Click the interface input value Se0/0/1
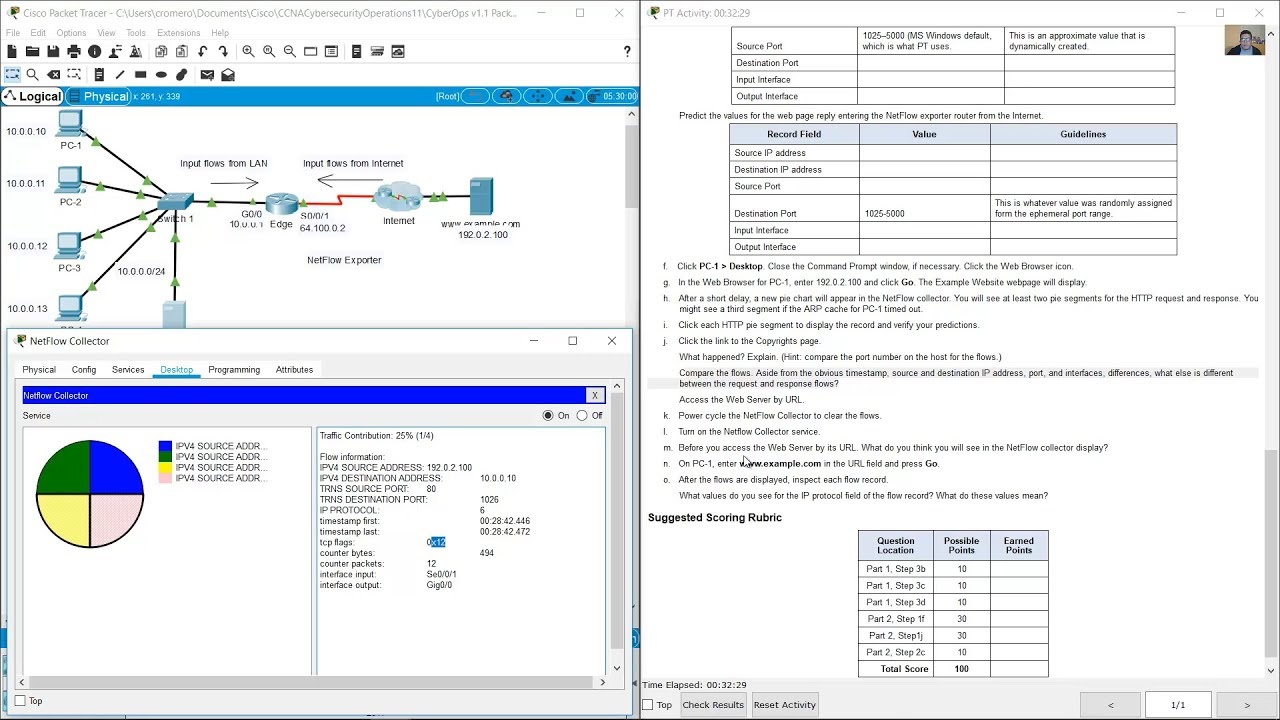Screen dimensions: 1280x720 click(x=441, y=574)
